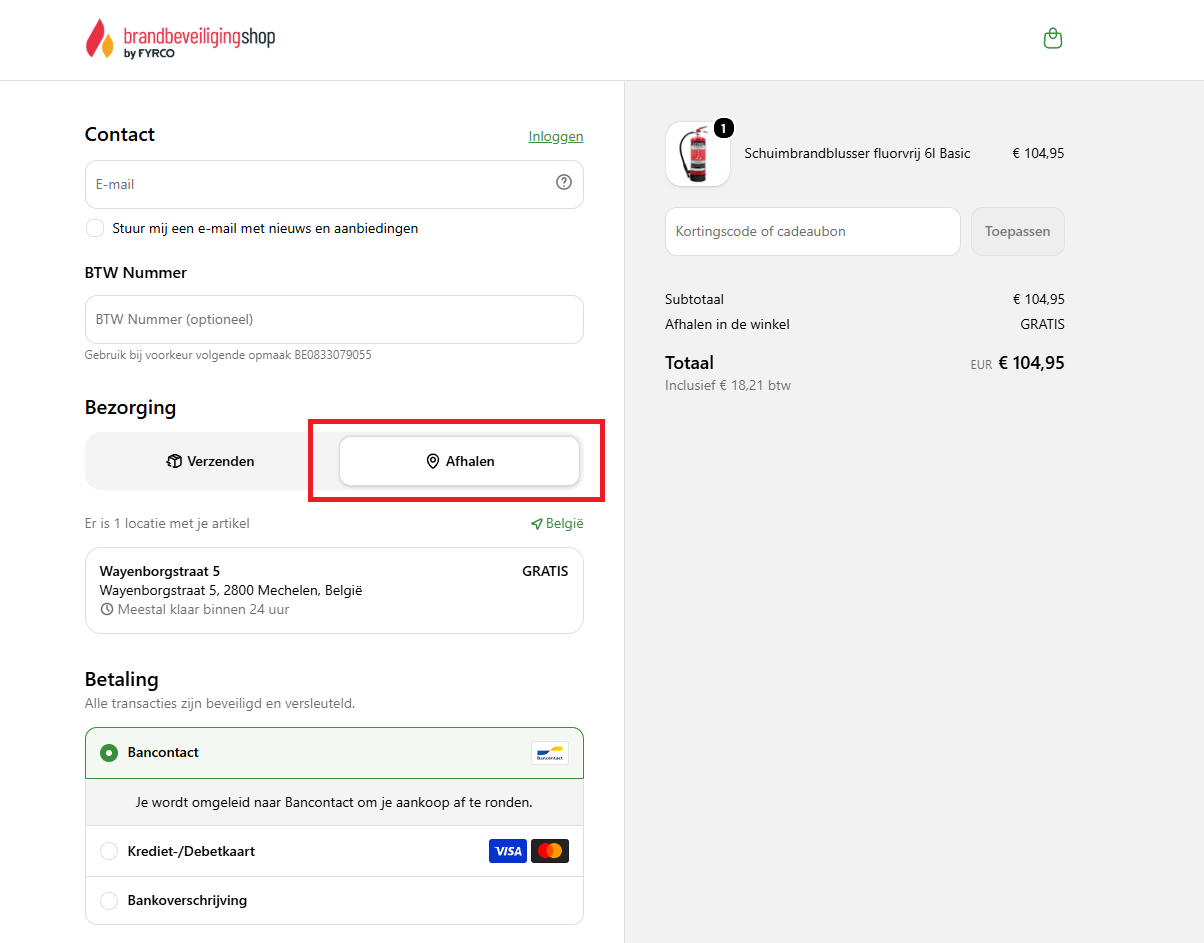Click the Bancontact redirect notice text
This screenshot has height=943, width=1204.
[334, 802]
